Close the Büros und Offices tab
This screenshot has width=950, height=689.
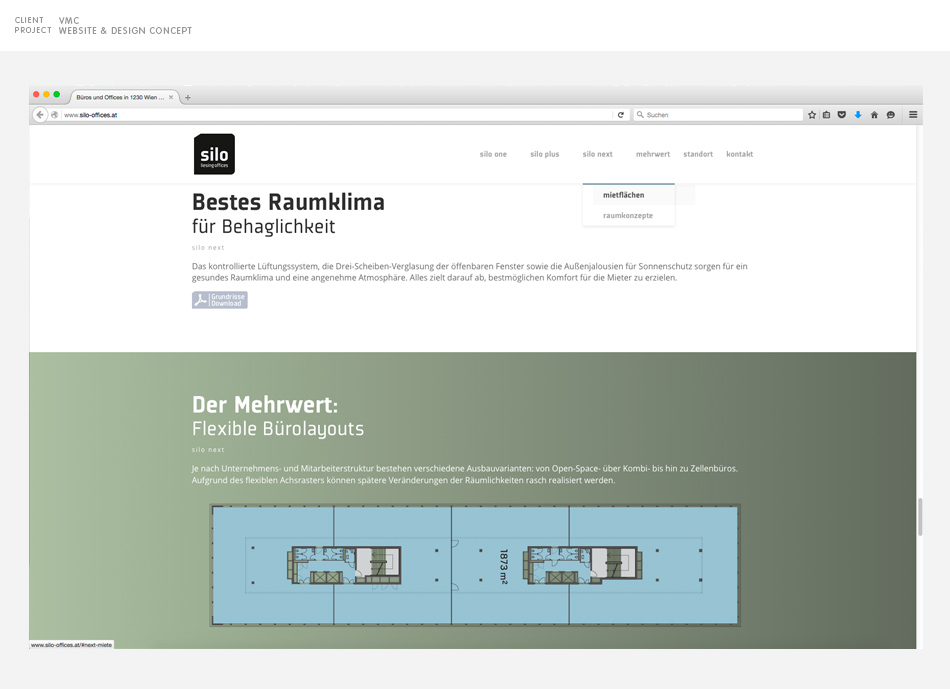tap(172, 98)
